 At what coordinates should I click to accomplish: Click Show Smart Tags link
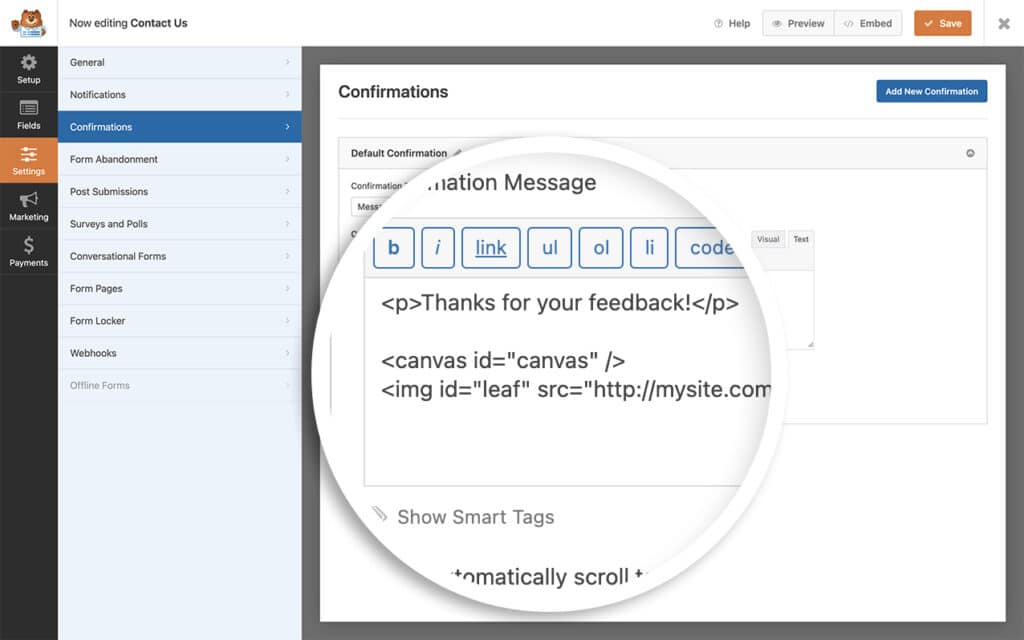[475, 517]
